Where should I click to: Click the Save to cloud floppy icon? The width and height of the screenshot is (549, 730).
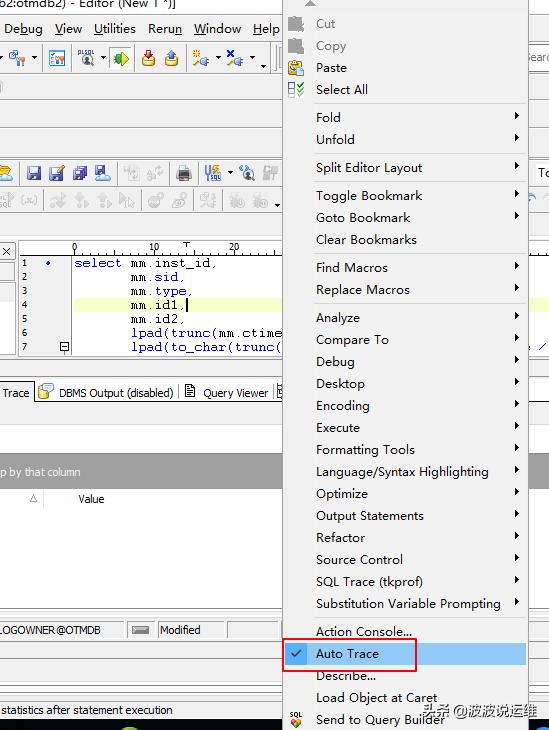tap(102, 173)
